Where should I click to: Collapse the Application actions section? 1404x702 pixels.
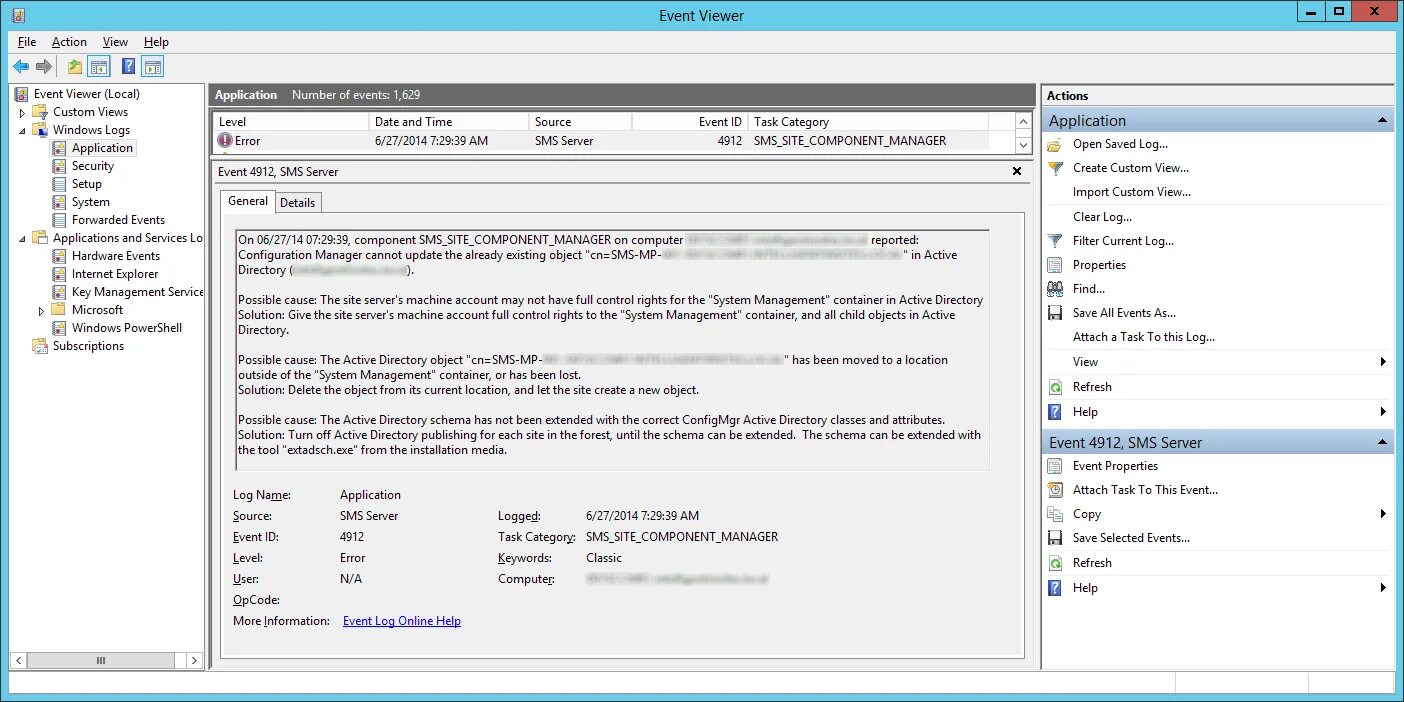(x=1383, y=121)
